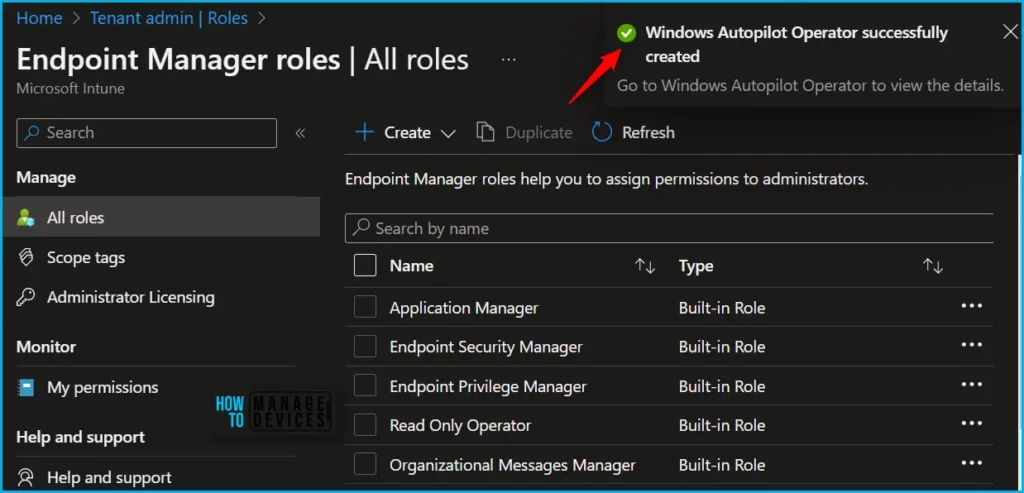This screenshot has width=1024, height=493.
Task: Open Help and support sidebar item
Action: coord(109,477)
